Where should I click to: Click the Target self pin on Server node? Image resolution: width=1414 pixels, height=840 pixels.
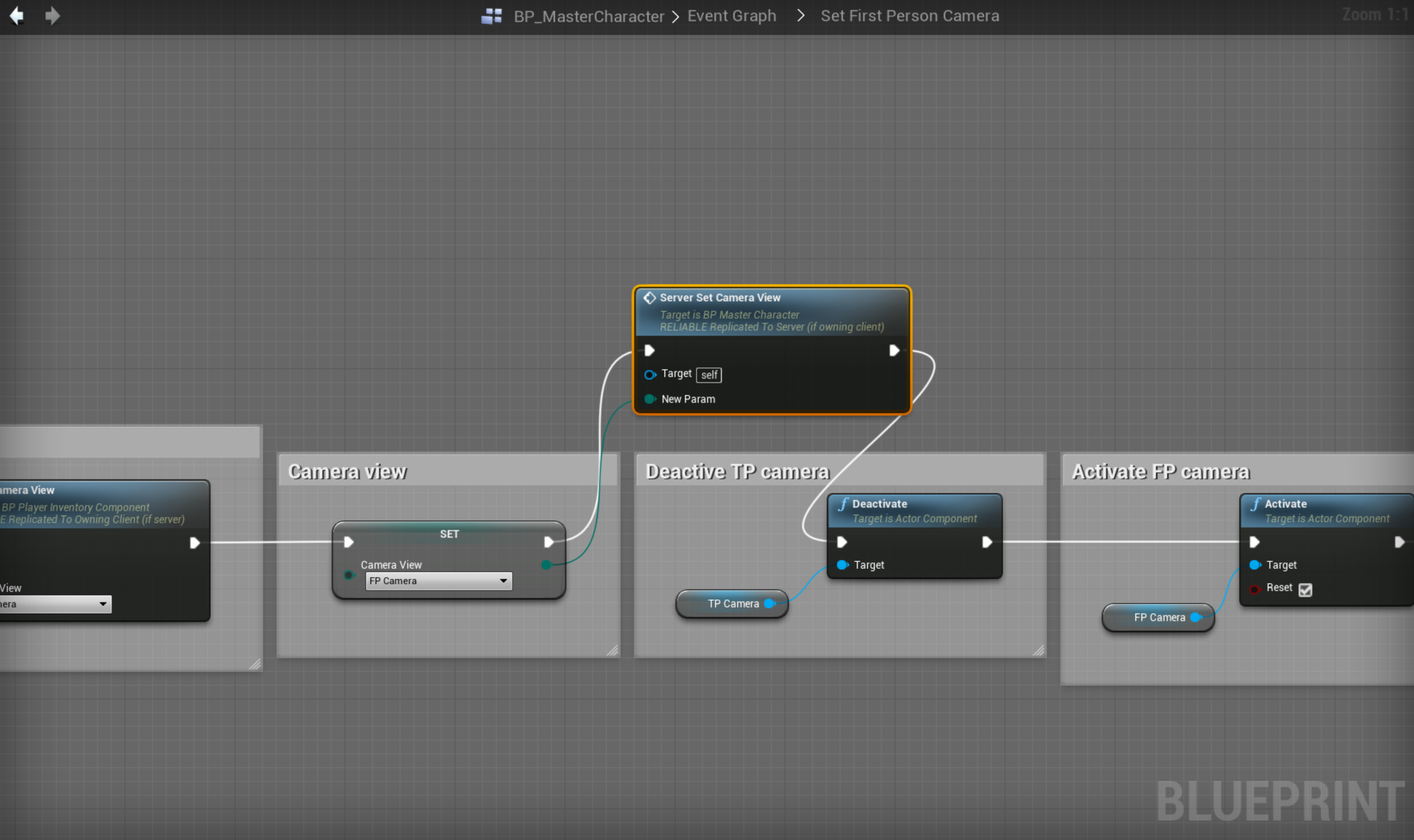point(650,375)
